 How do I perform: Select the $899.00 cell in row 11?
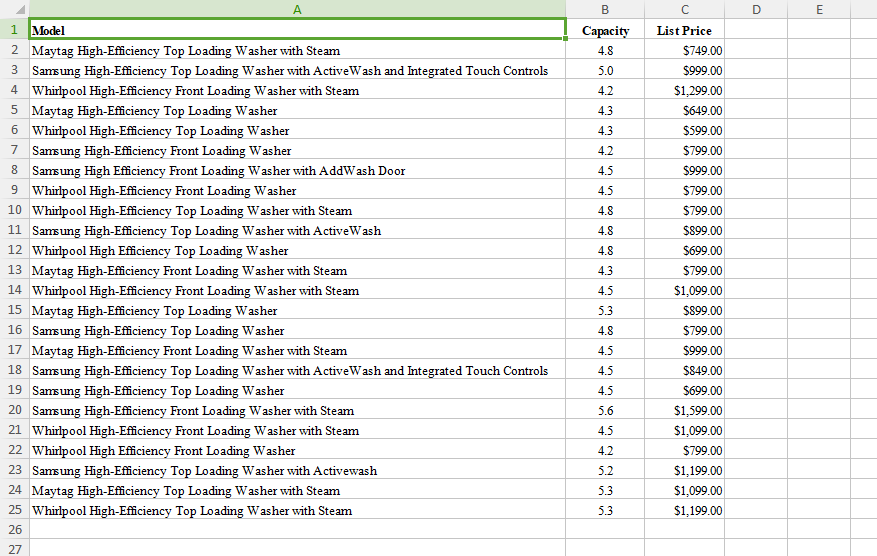point(685,230)
